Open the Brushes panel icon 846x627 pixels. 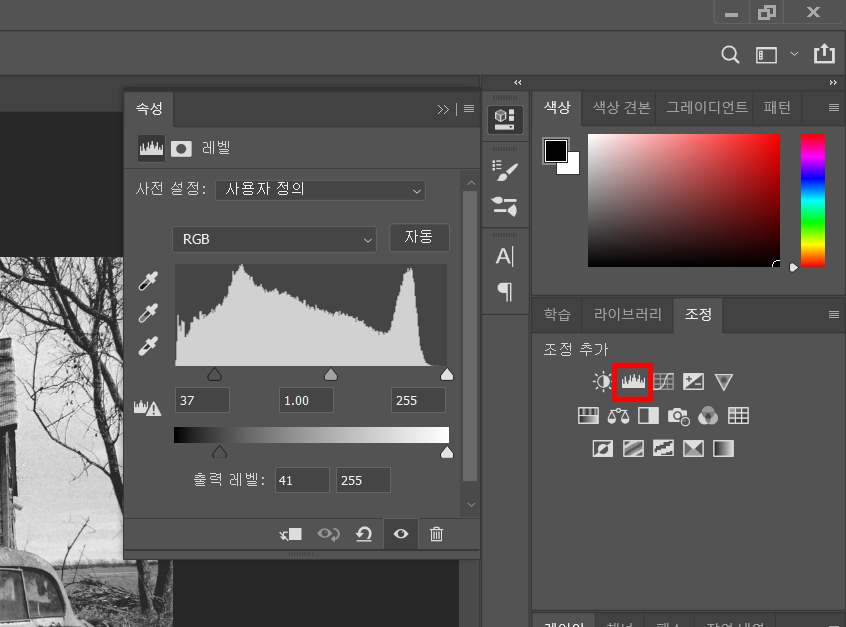click(x=505, y=206)
